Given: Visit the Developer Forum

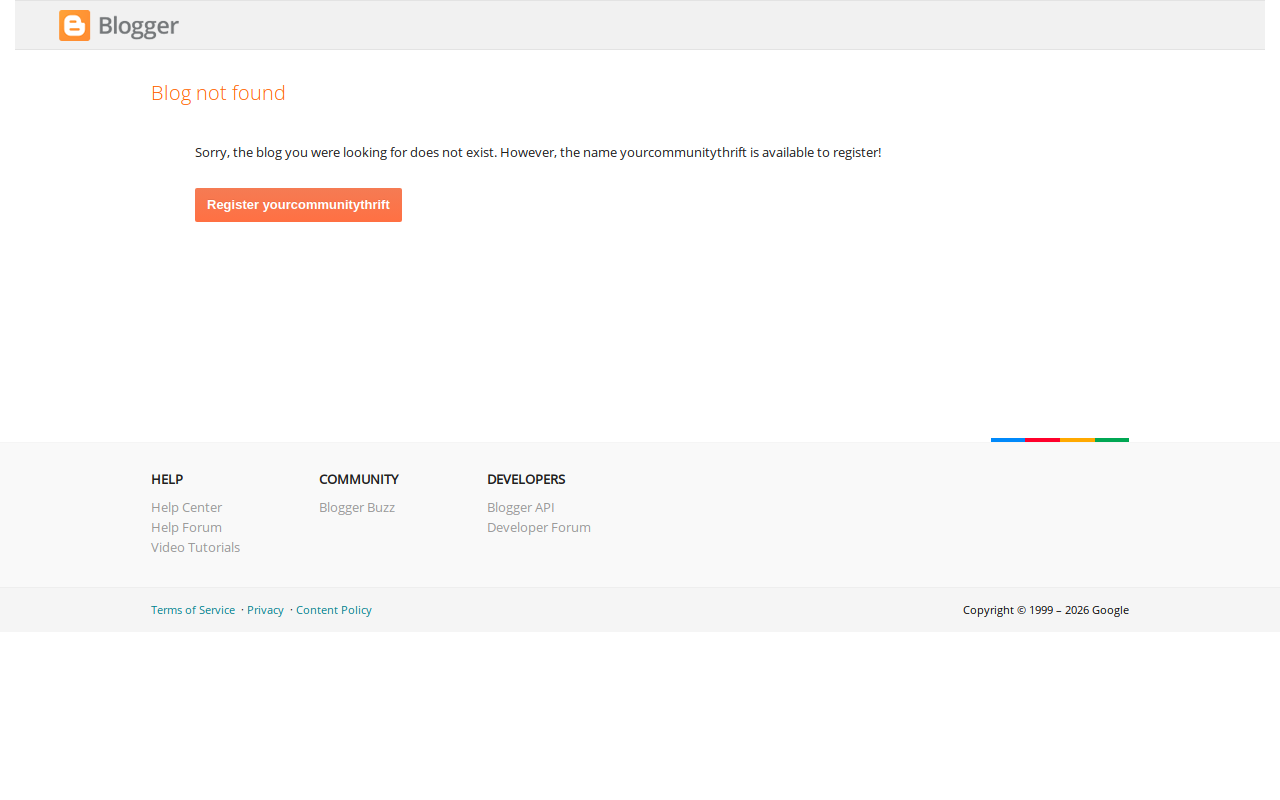Looking at the screenshot, I should 539,527.
